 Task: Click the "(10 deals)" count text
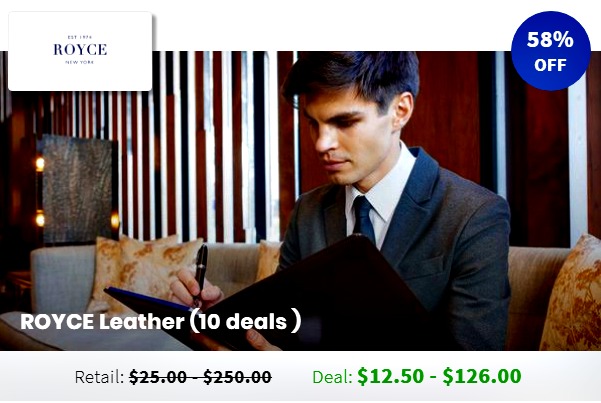coord(246,321)
